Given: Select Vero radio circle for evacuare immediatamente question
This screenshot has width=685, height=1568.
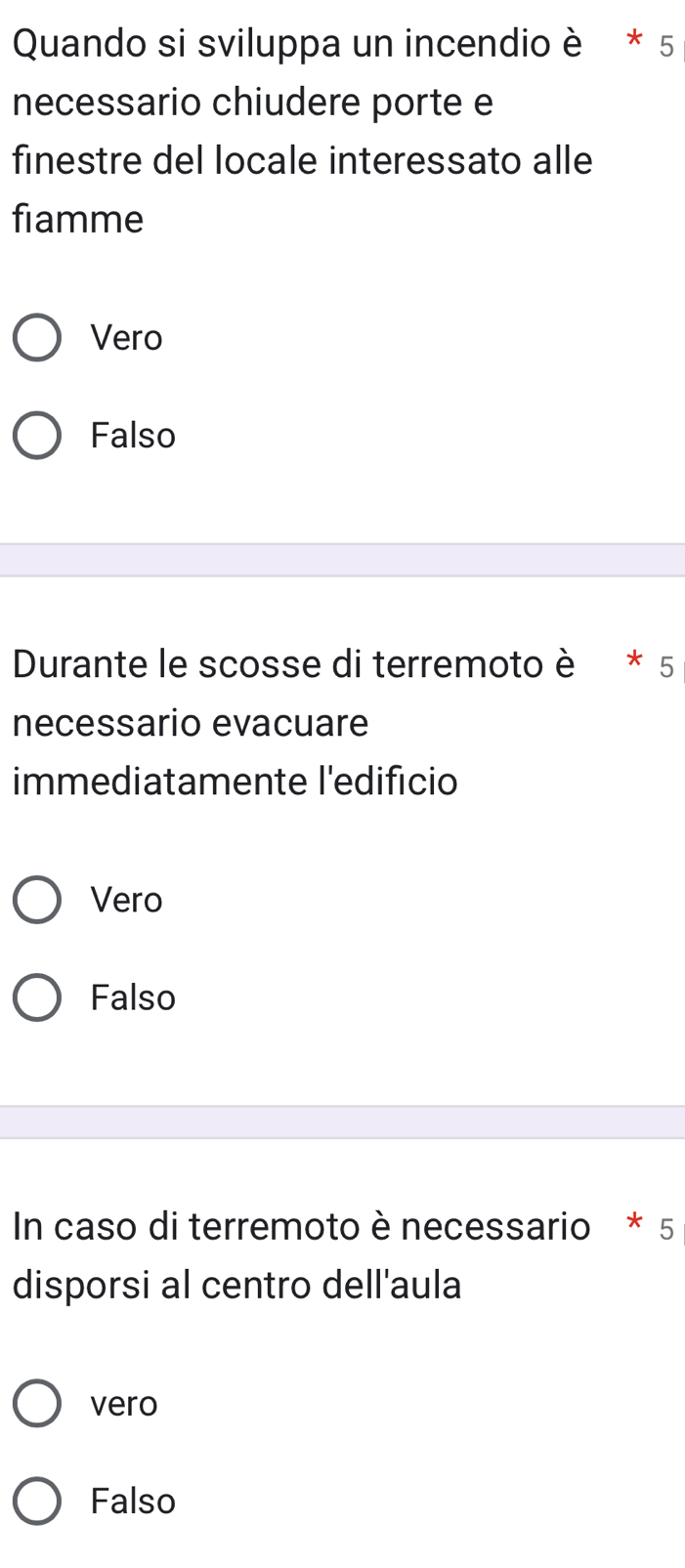Looking at the screenshot, I should [x=37, y=900].
